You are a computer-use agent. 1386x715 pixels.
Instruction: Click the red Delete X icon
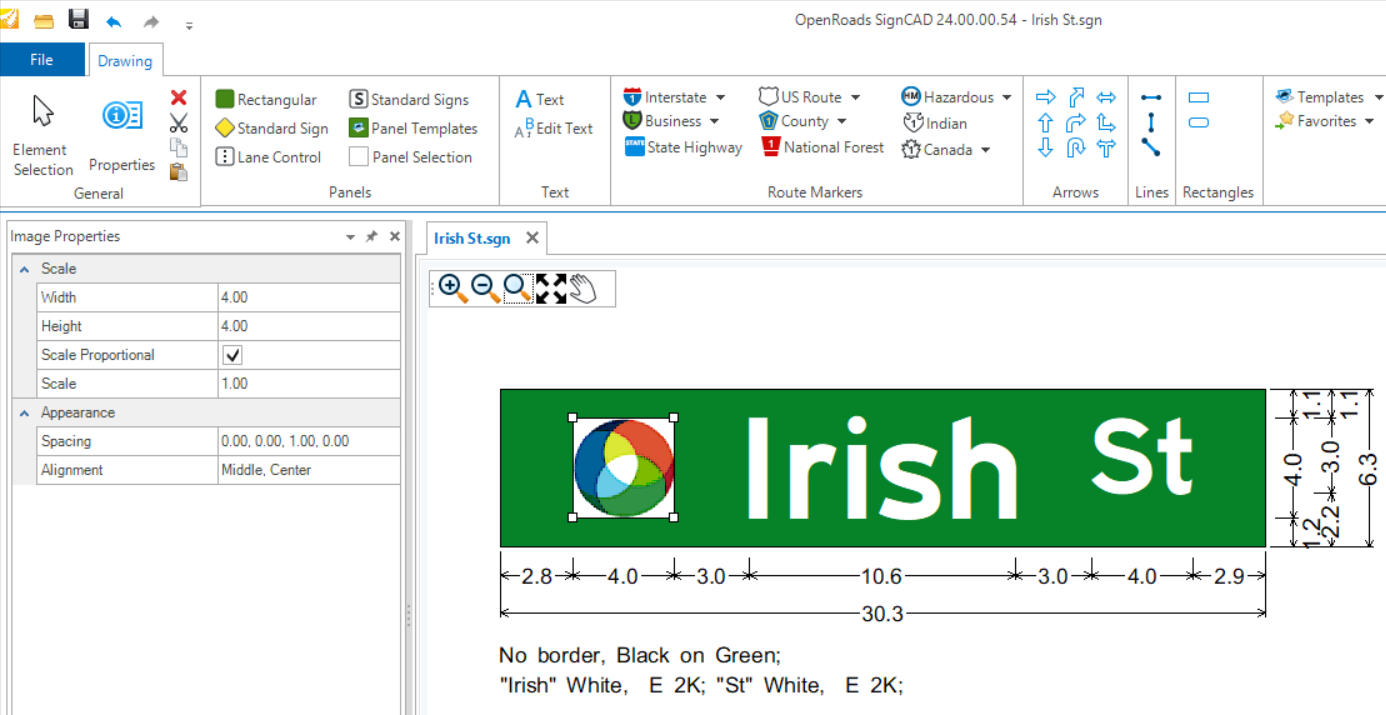pos(179,97)
